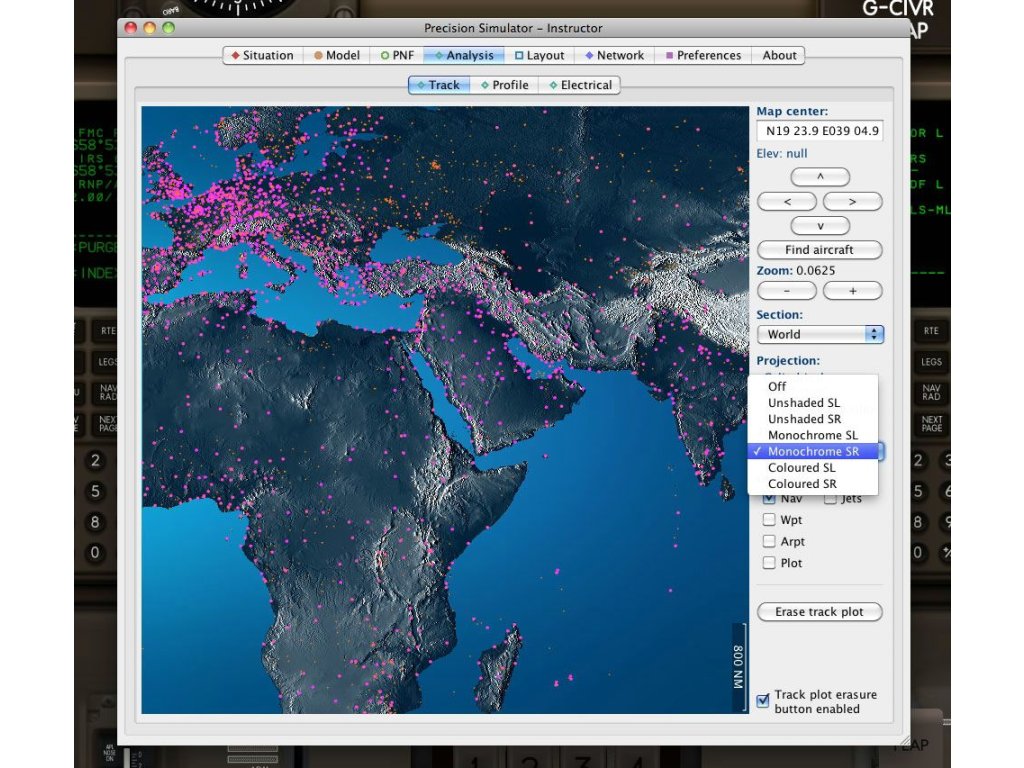Viewport: 1024px width, 768px height.
Task: Switch to the Model tab
Action: click(336, 56)
